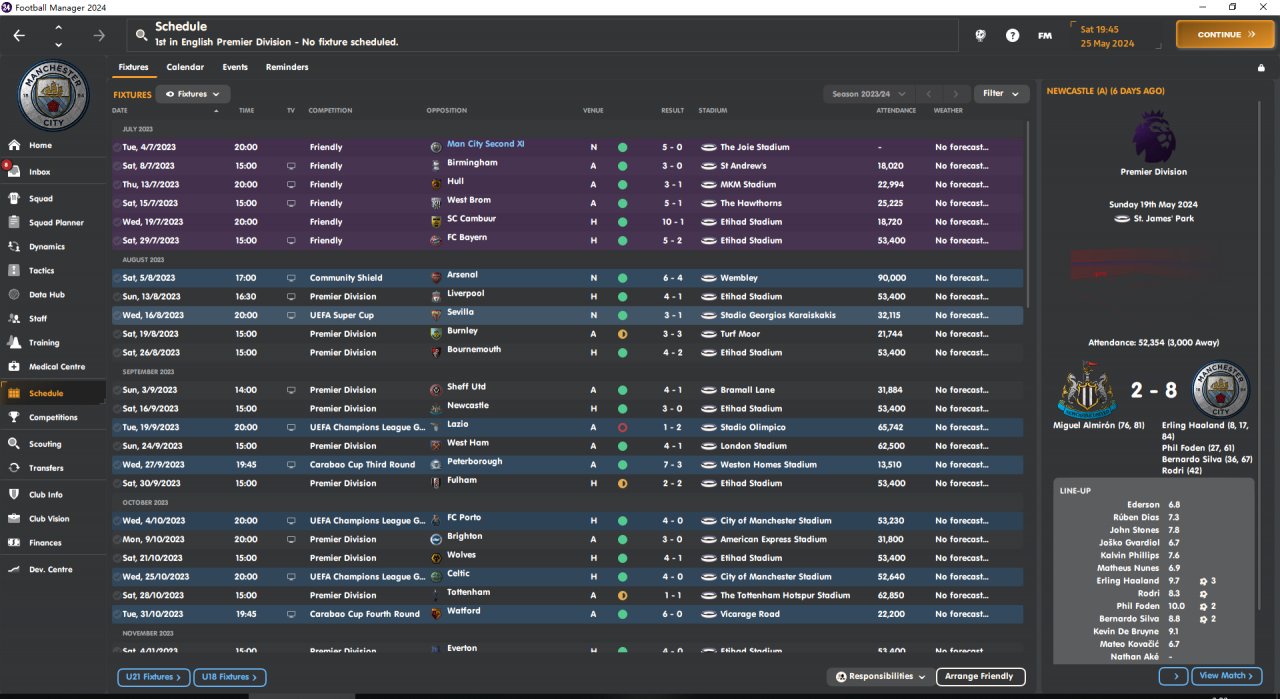Open the Fixtures view dropdown
The width and height of the screenshot is (1280, 699).
(x=193, y=94)
